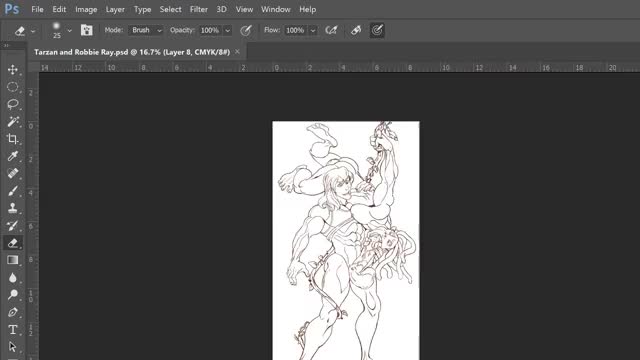Select the Type tool
The image size is (640, 360).
(13, 329)
